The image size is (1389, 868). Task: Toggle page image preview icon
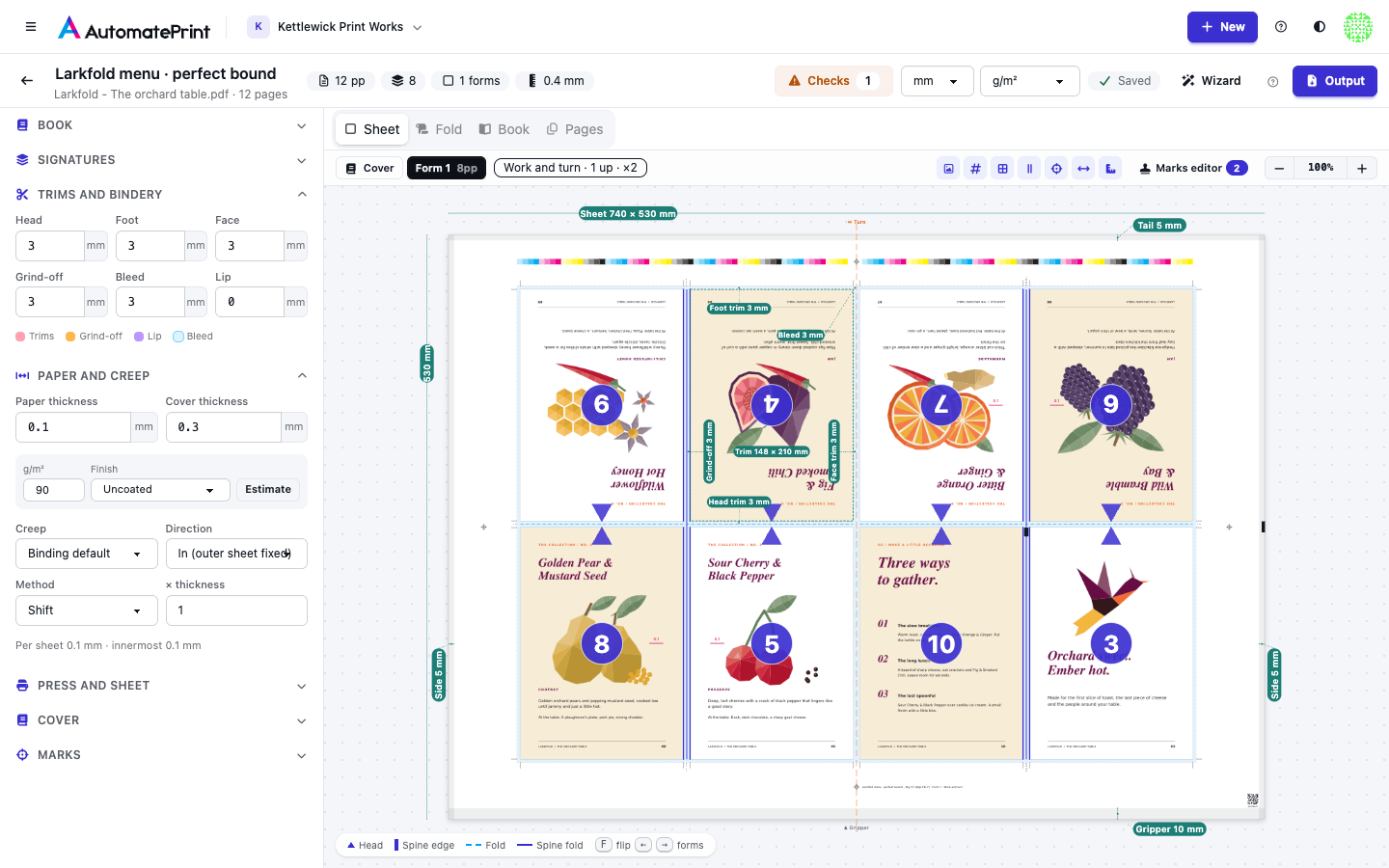pos(949,169)
